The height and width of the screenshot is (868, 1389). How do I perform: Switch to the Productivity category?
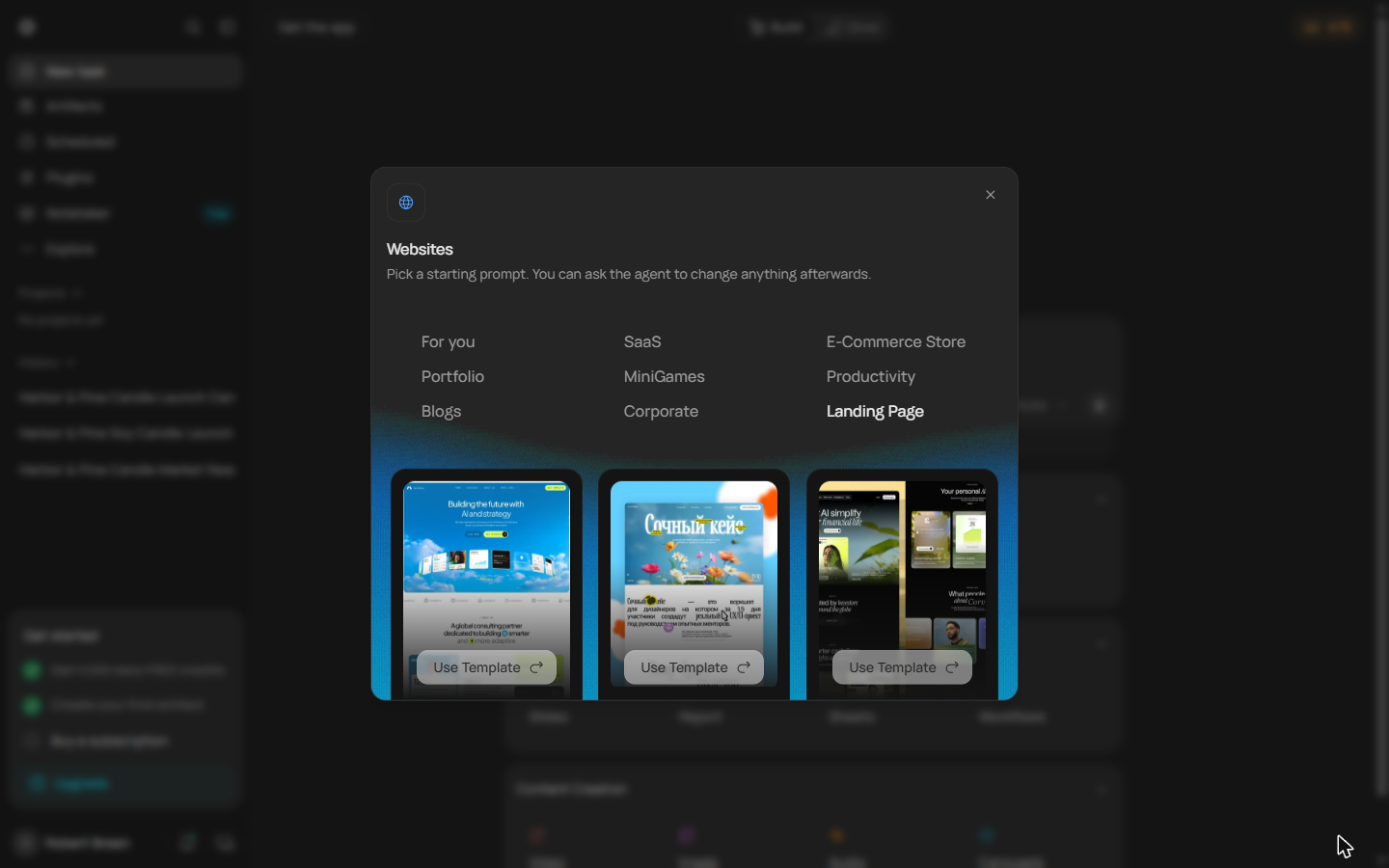coord(870,376)
